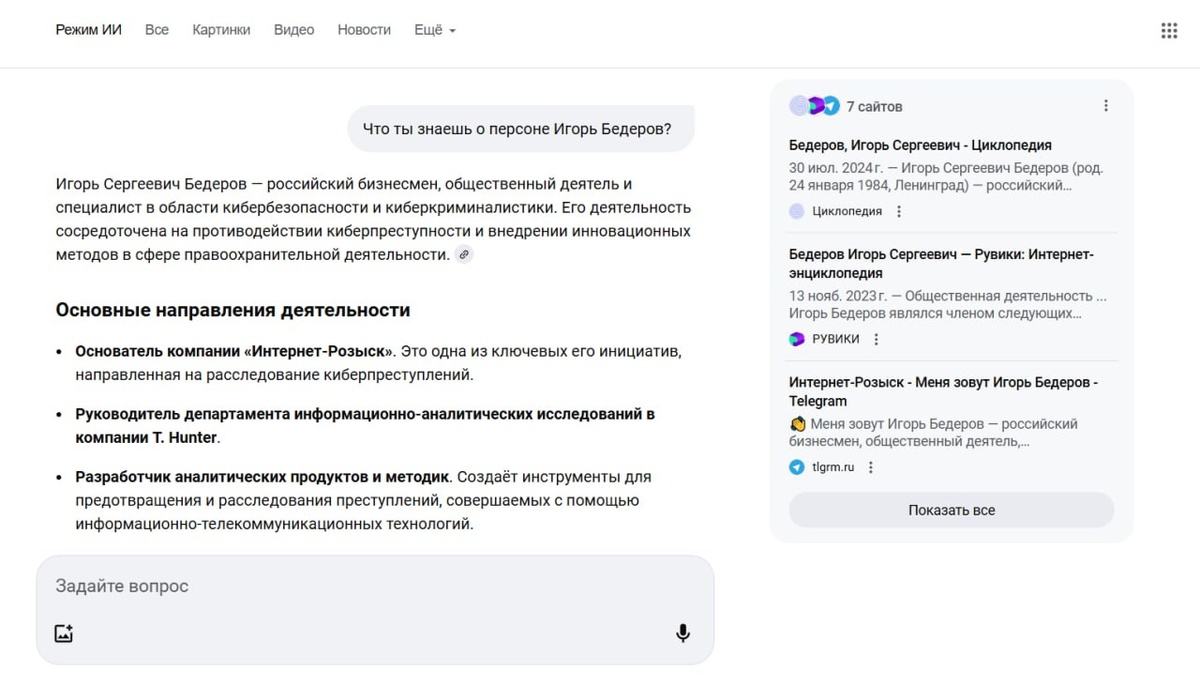Click the snippet dated 13 нояб. 2023 г.

pos(948,305)
